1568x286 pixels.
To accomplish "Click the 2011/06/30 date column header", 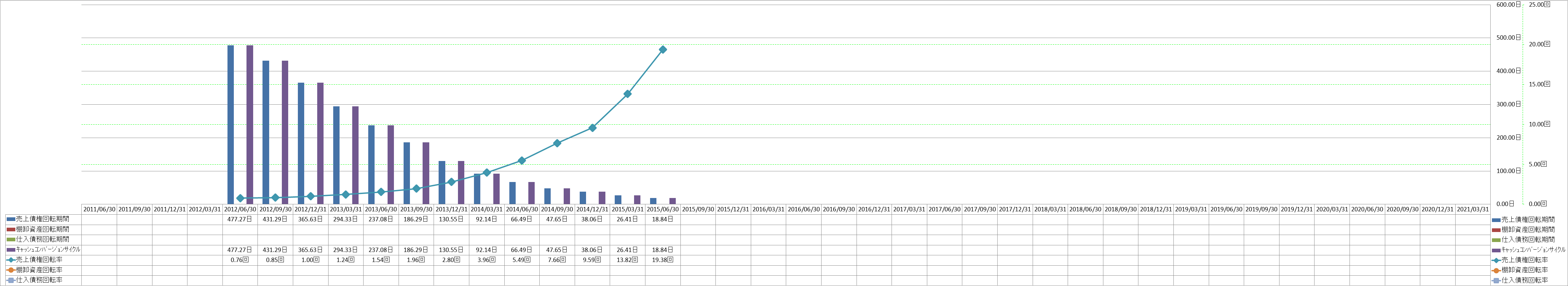I will click(x=99, y=209).
